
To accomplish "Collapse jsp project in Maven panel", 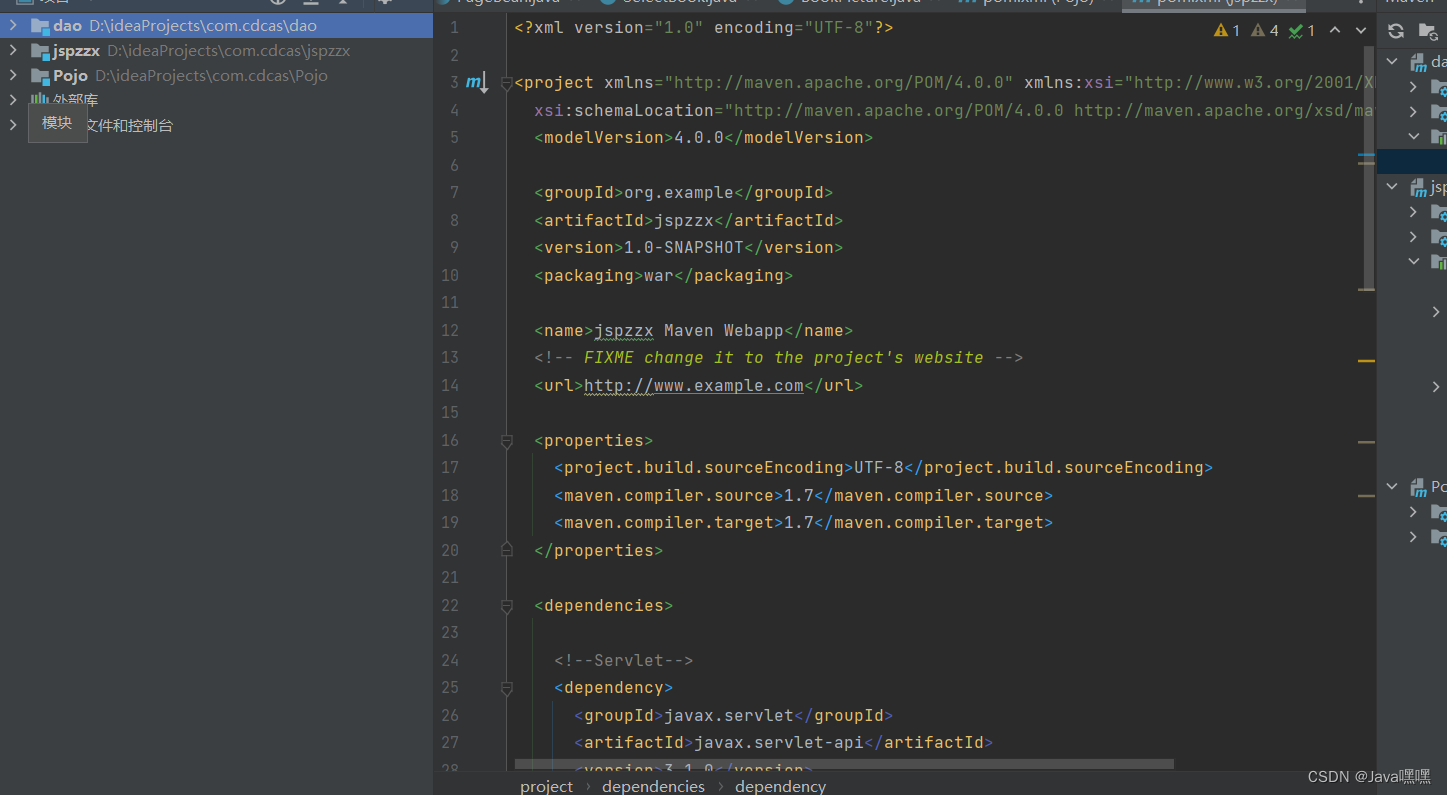I will (x=1392, y=187).
